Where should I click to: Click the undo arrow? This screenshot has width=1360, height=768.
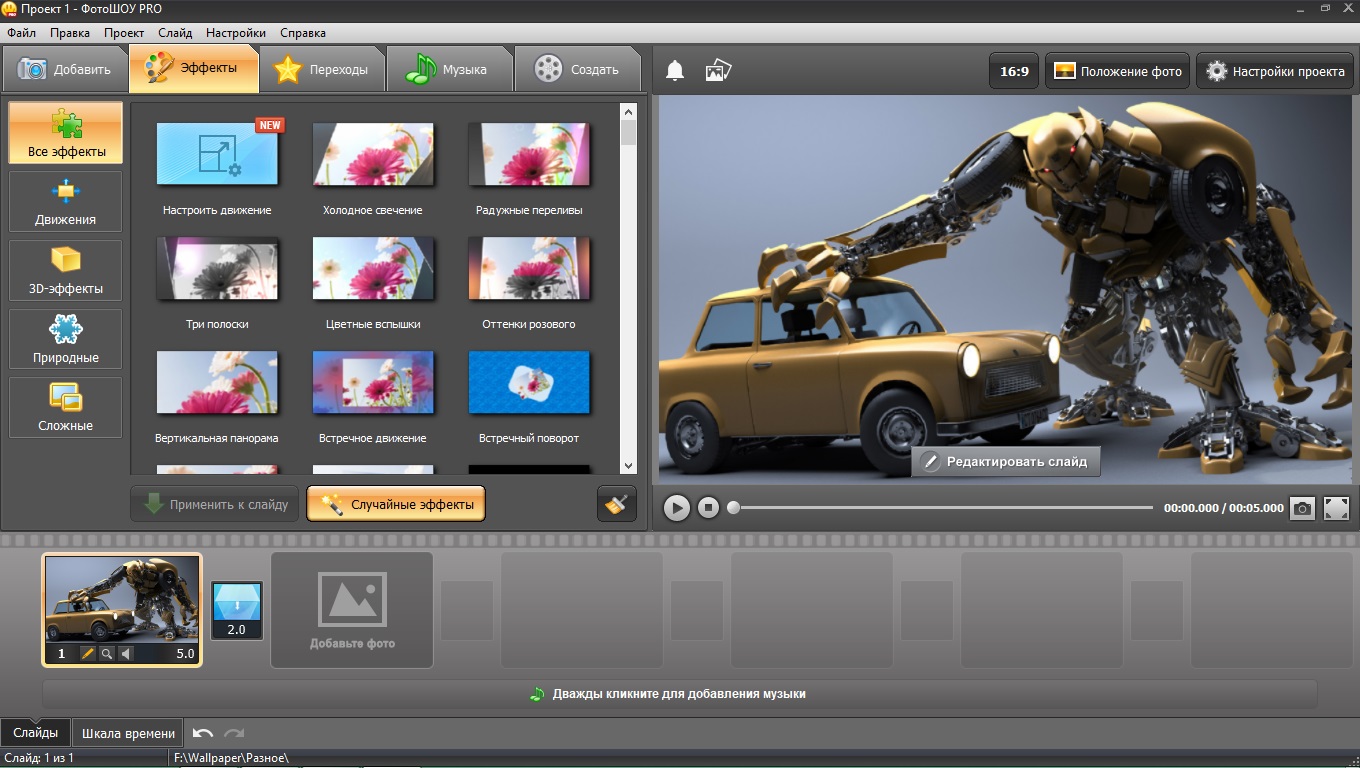[203, 733]
